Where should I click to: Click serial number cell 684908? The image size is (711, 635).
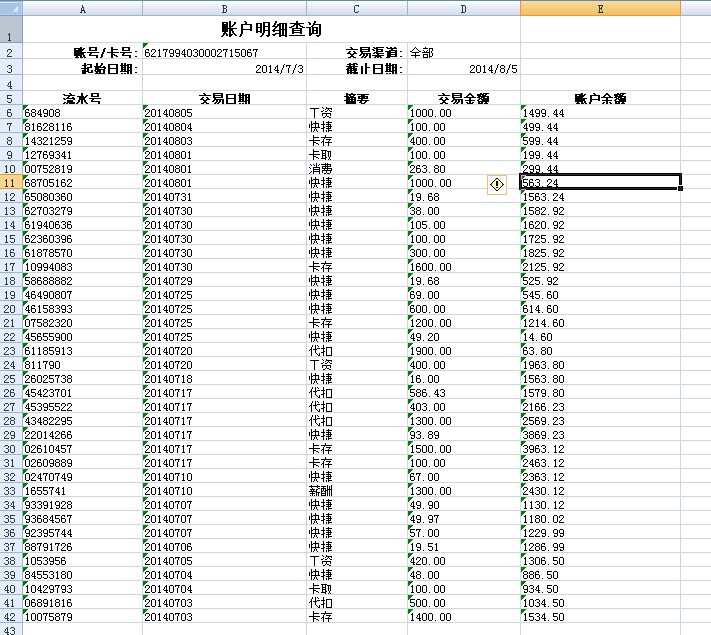click(x=83, y=113)
